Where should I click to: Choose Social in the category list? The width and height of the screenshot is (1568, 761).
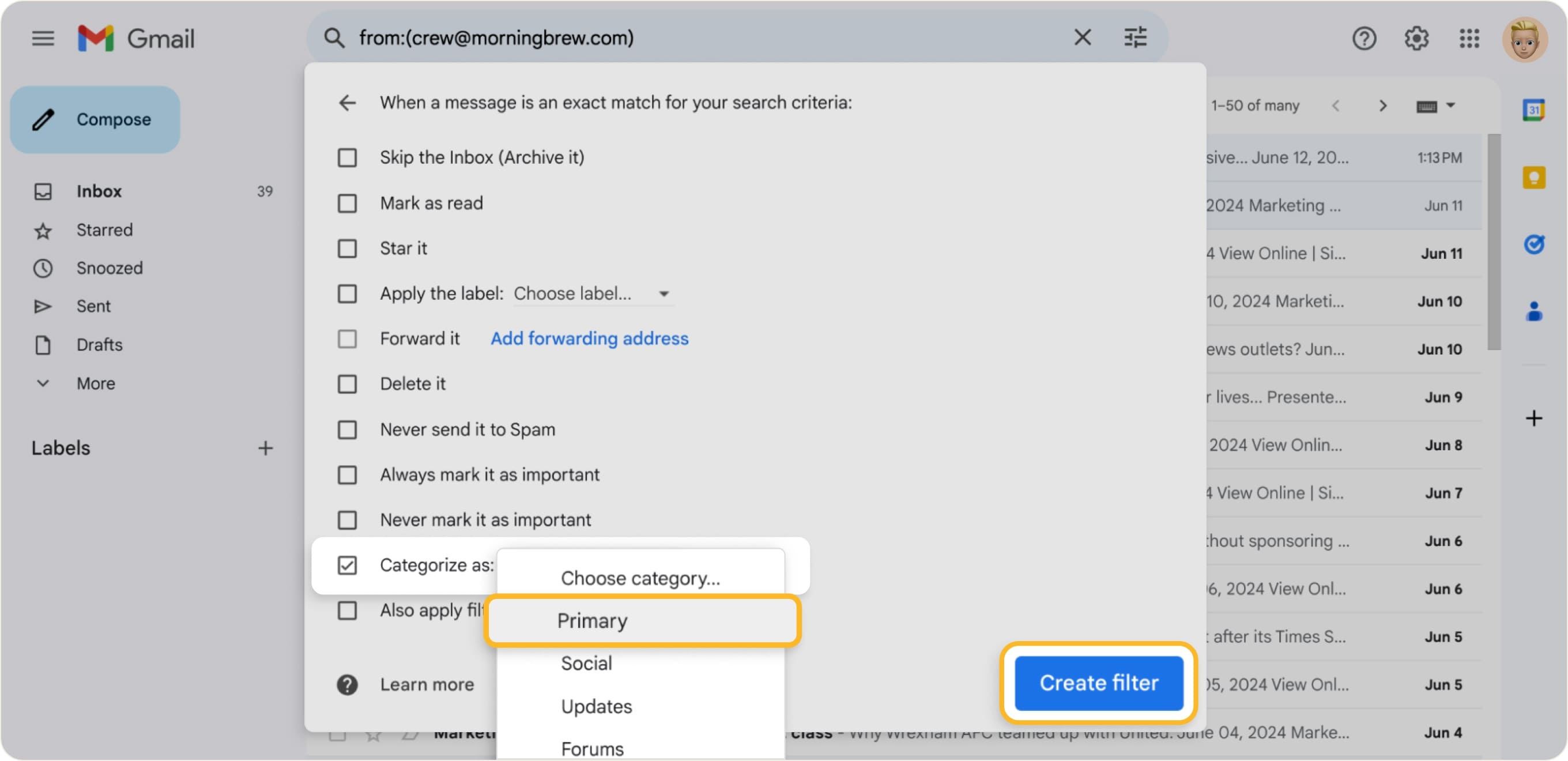click(x=586, y=663)
